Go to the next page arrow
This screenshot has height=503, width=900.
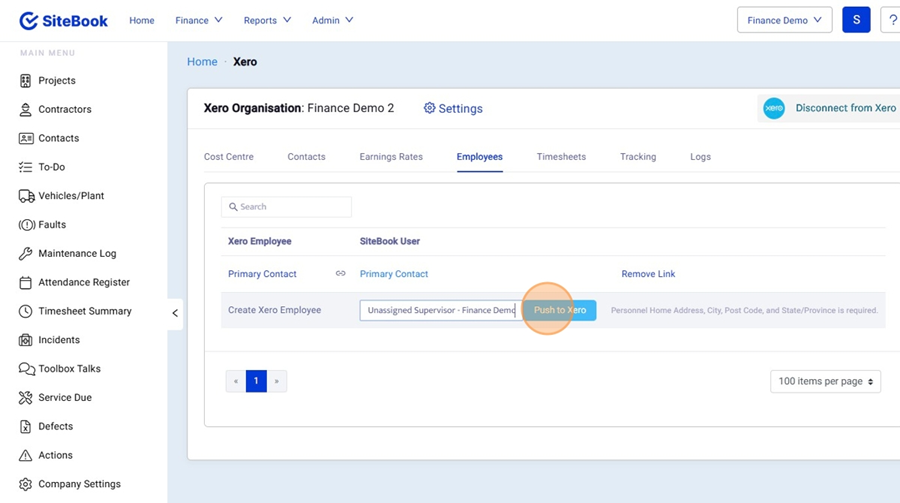tap(277, 381)
